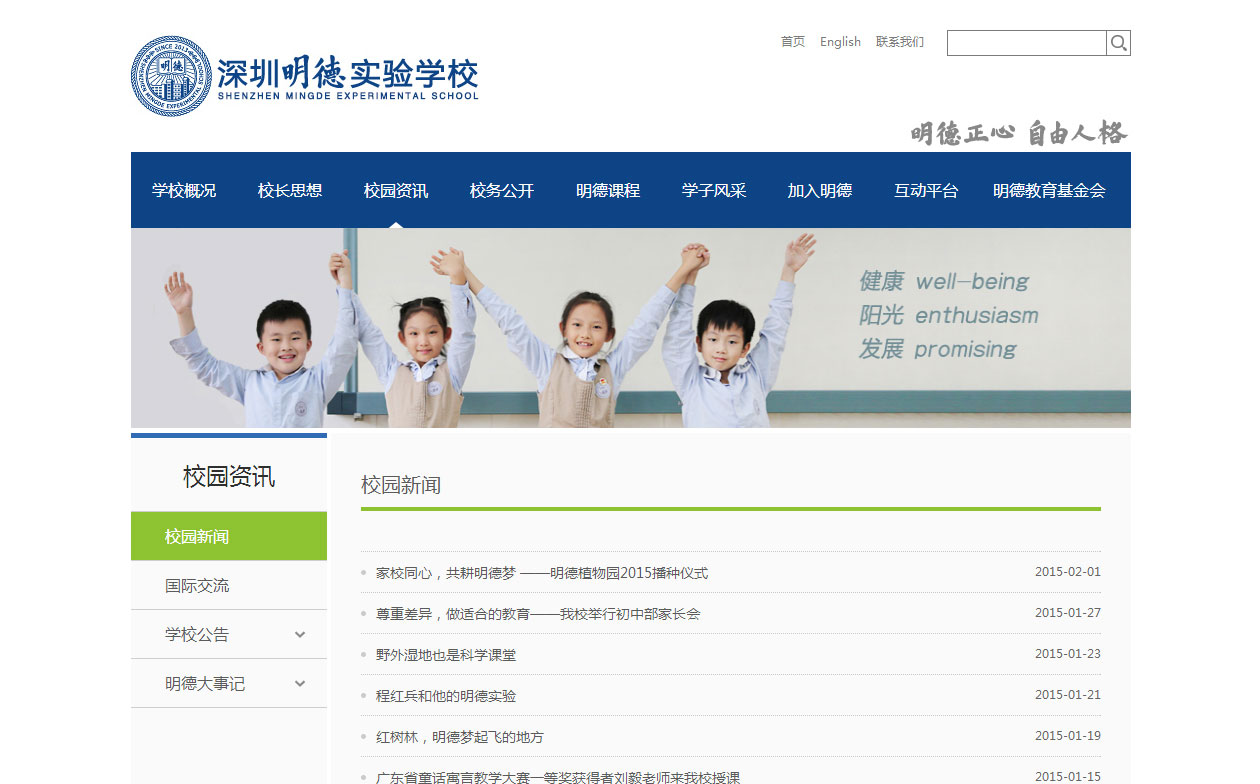Click the 校园资讯 sidebar title

(229, 477)
